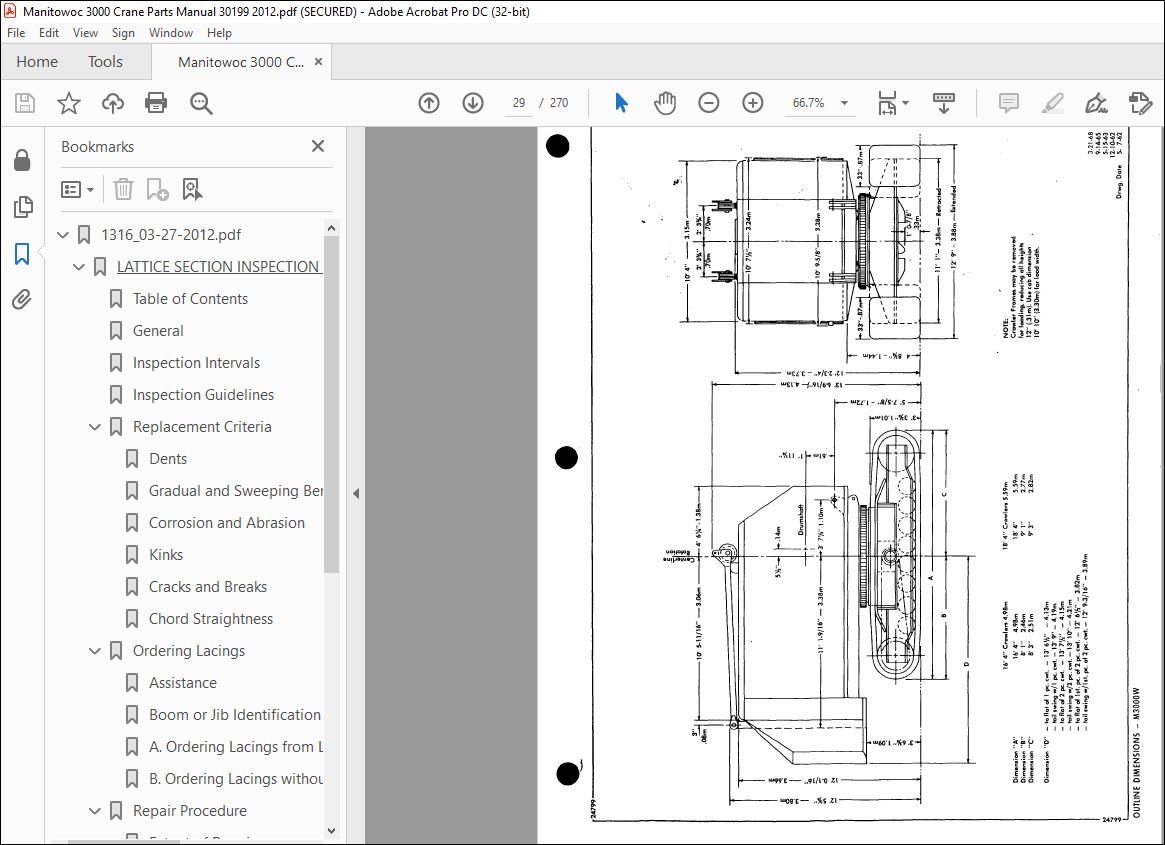The image size is (1165, 845).
Task: Click the security lock panel icon
Action: [x=22, y=160]
